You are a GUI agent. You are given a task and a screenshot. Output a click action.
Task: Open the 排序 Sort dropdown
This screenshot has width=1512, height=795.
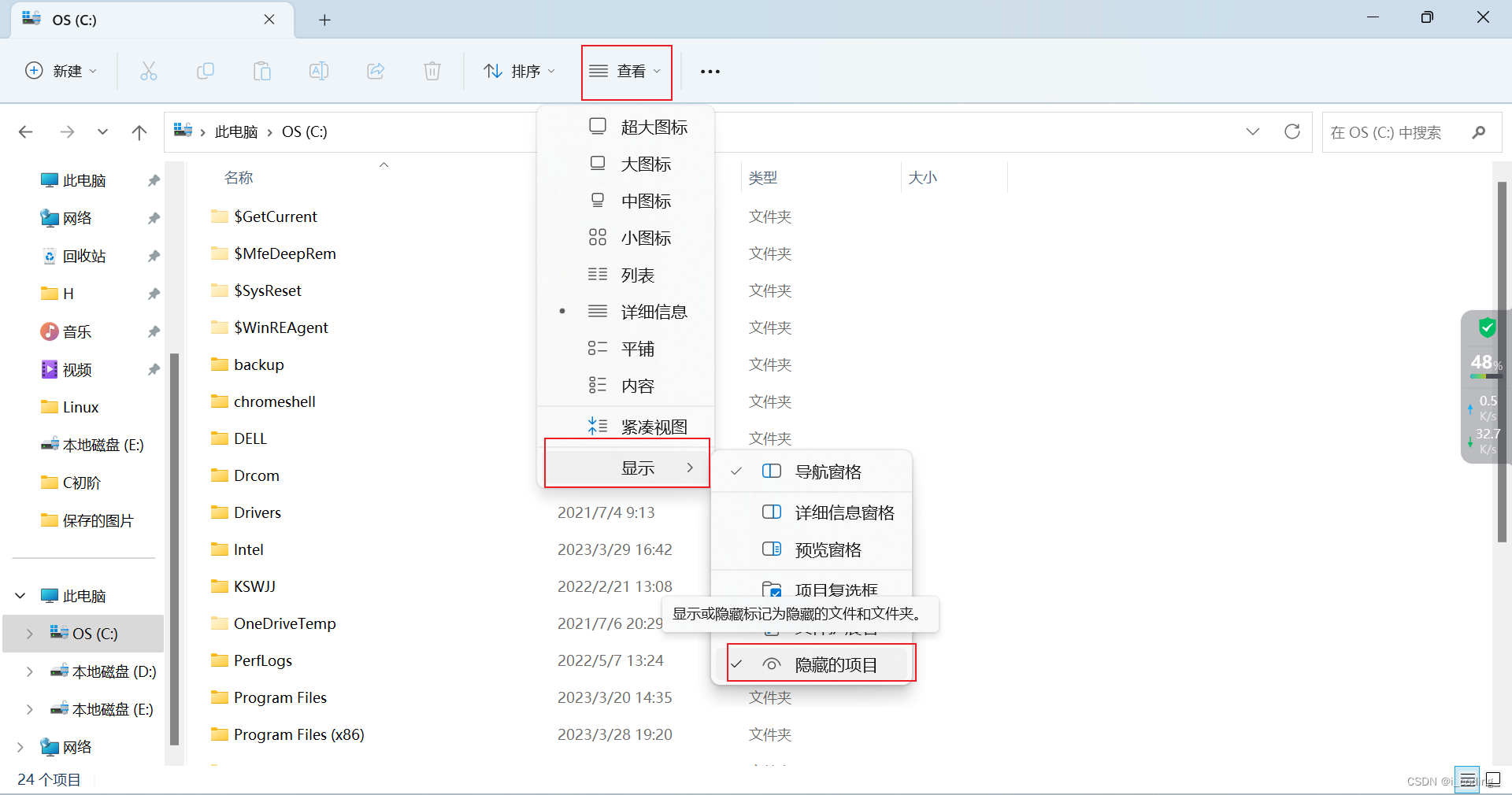point(520,71)
